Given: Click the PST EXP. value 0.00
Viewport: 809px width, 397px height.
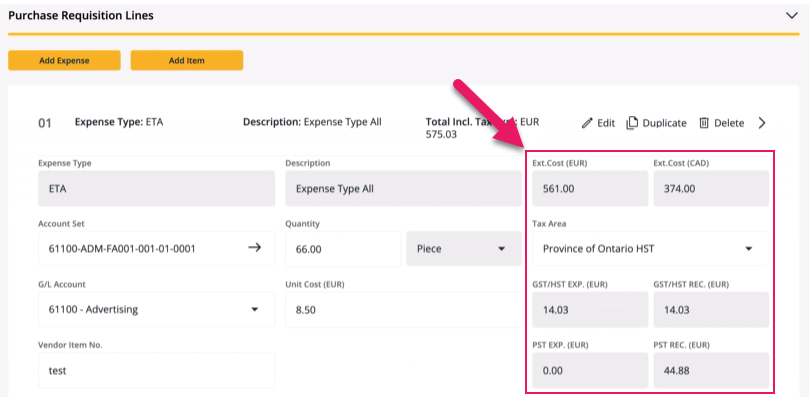Looking at the screenshot, I should 590,371.
